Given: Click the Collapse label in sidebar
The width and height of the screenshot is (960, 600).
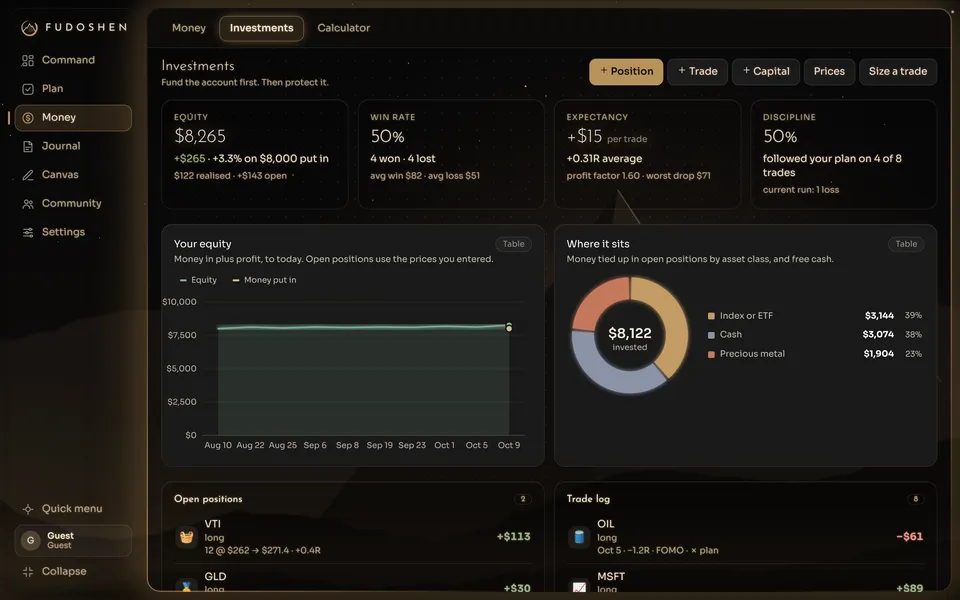Looking at the screenshot, I should point(64,572).
